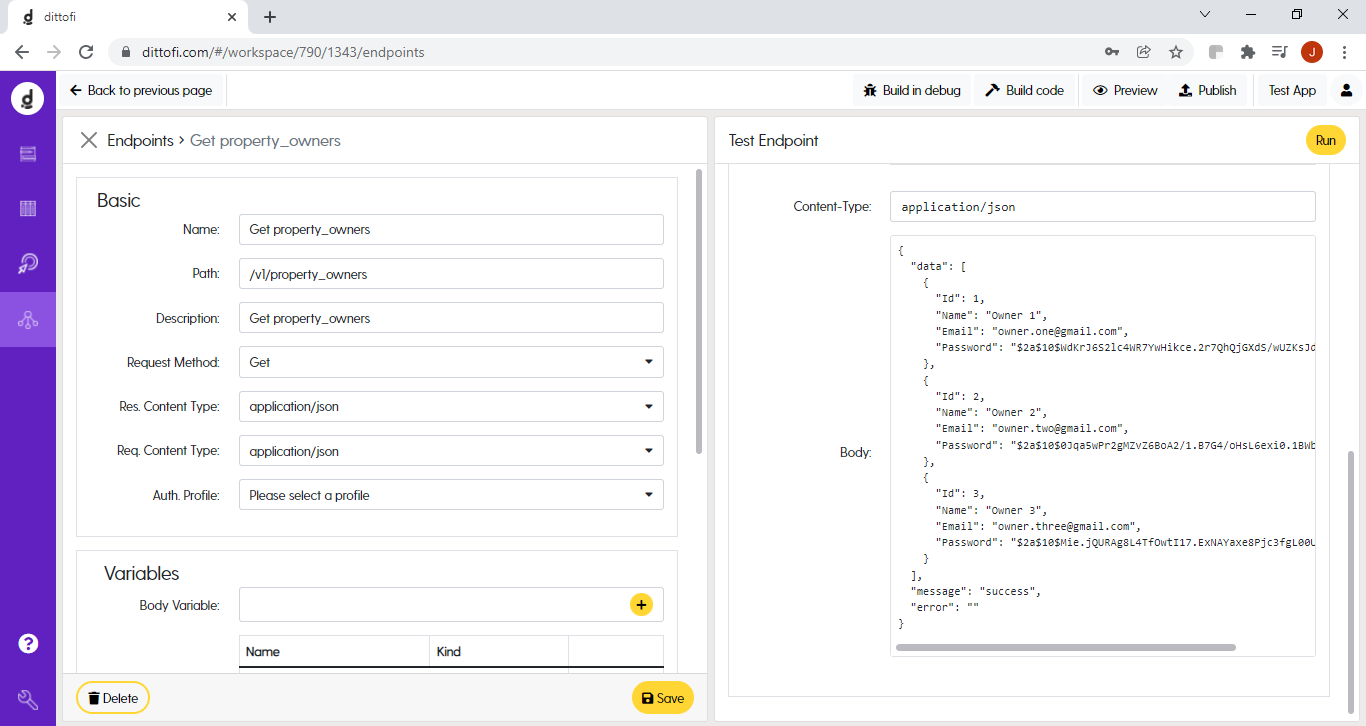Bookmark this page with star icon

(x=1176, y=52)
